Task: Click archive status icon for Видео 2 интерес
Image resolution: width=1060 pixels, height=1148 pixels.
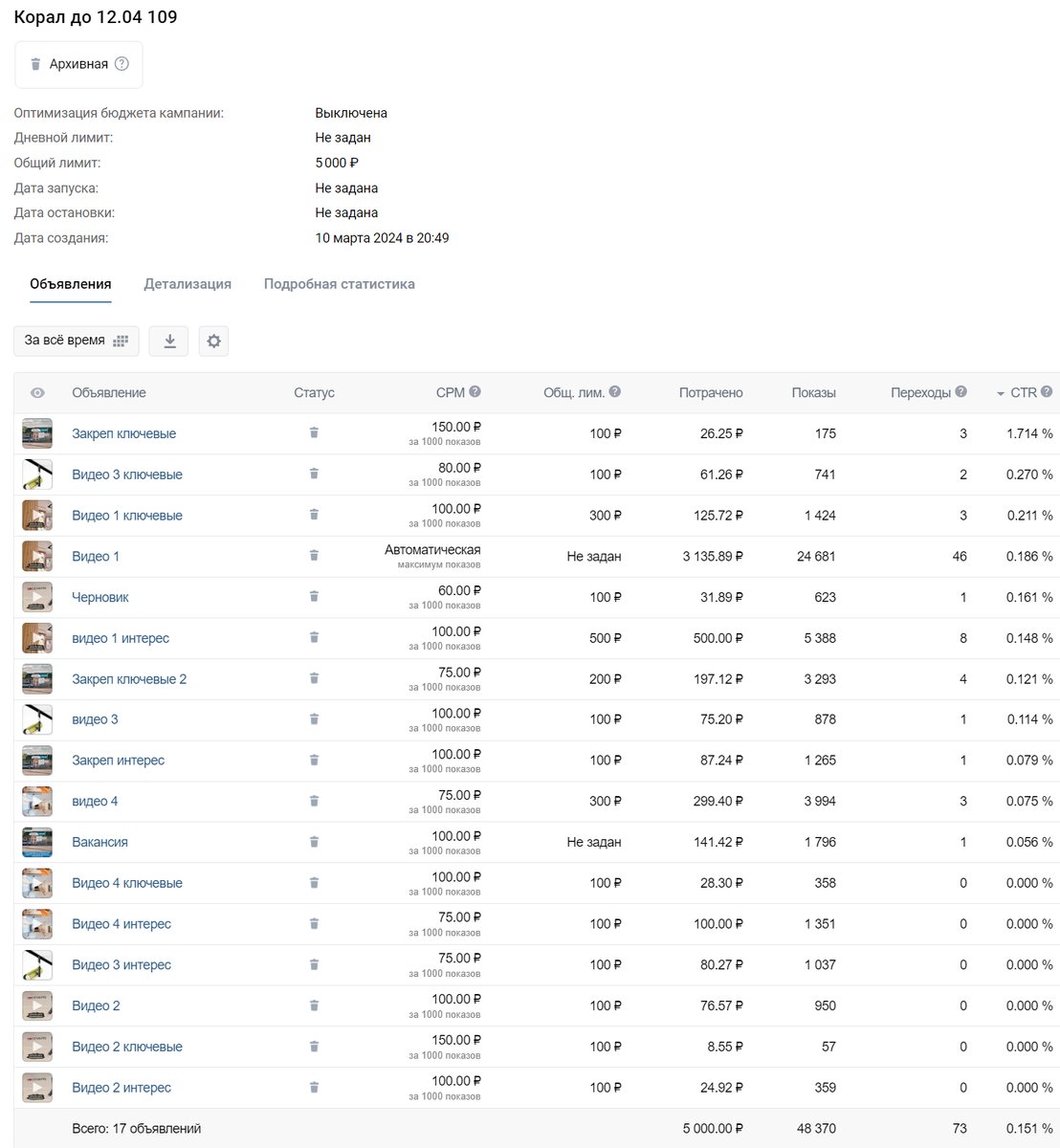Action: [x=314, y=1088]
